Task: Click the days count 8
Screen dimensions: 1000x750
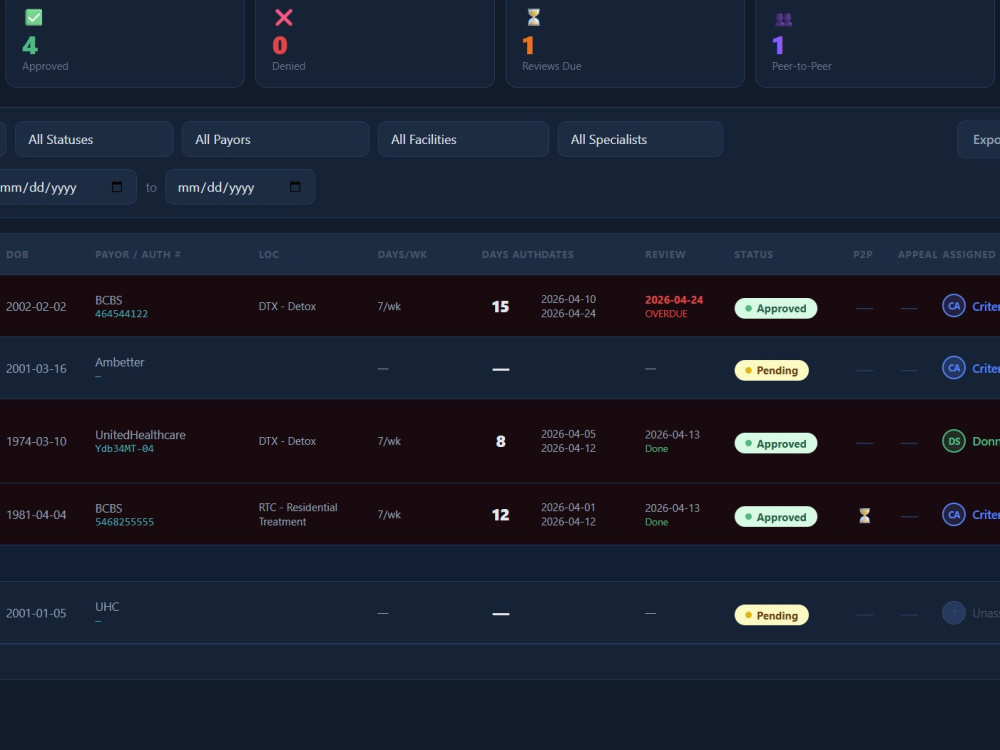Action: 501,441
